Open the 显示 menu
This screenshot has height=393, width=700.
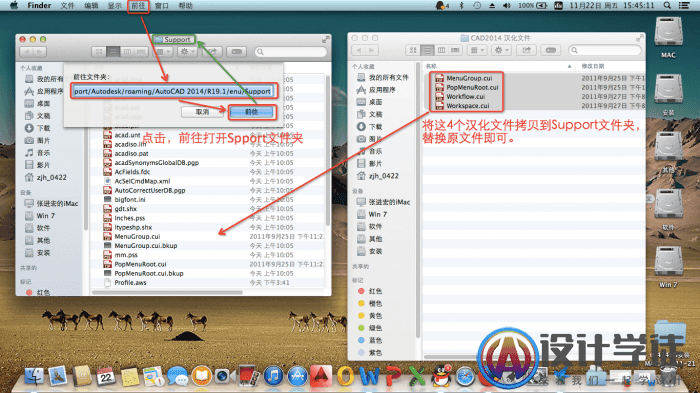click(x=115, y=5)
